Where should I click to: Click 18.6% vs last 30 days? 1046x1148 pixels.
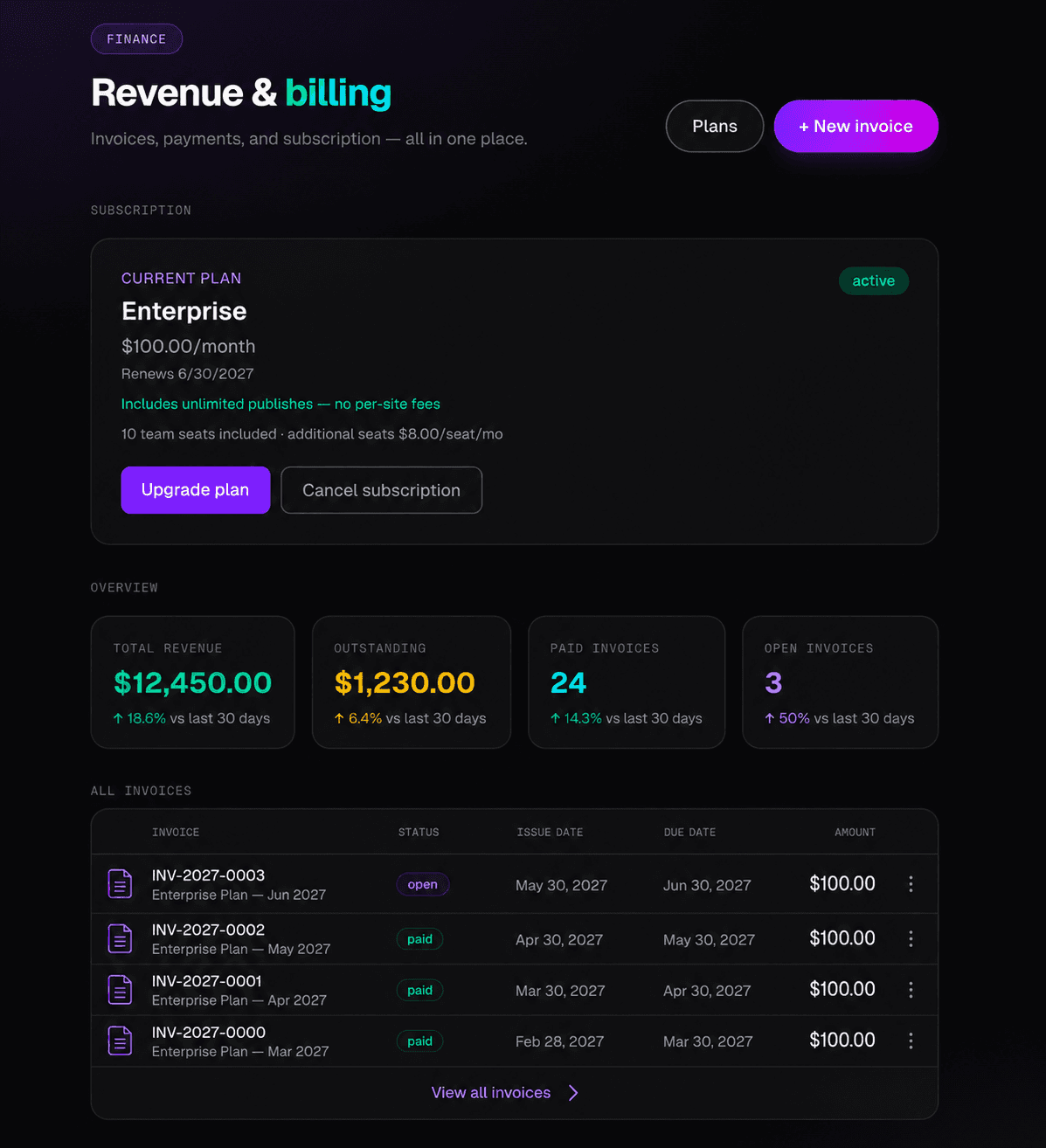pyautogui.click(x=191, y=718)
